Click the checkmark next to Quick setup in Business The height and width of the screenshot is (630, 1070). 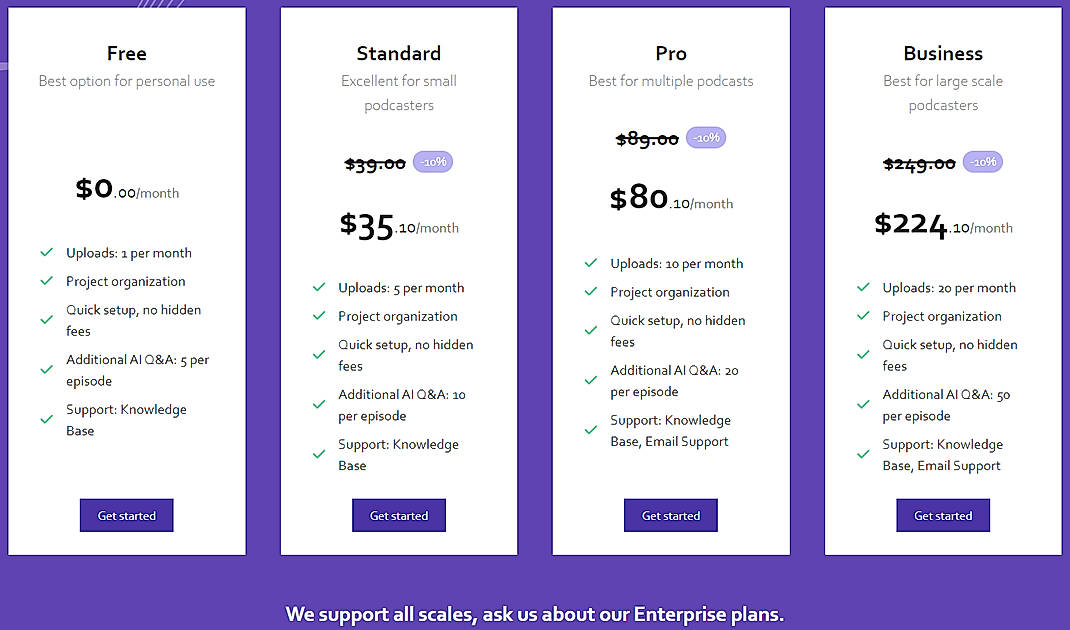(x=862, y=351)
